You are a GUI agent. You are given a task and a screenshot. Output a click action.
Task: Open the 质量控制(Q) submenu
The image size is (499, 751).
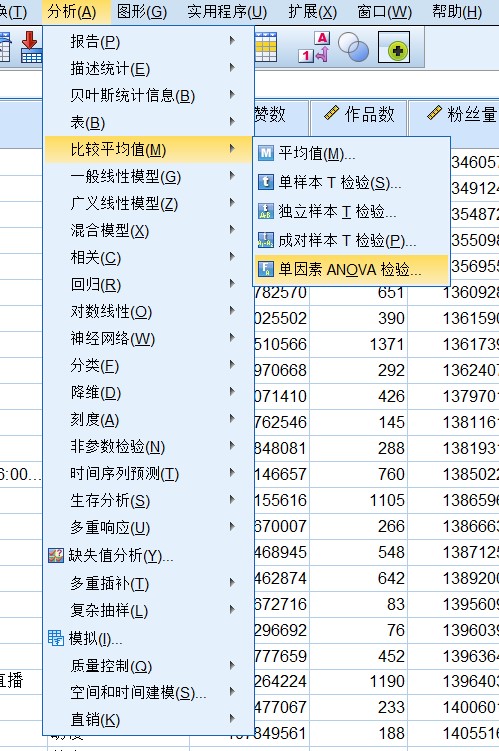pos(149,666)
